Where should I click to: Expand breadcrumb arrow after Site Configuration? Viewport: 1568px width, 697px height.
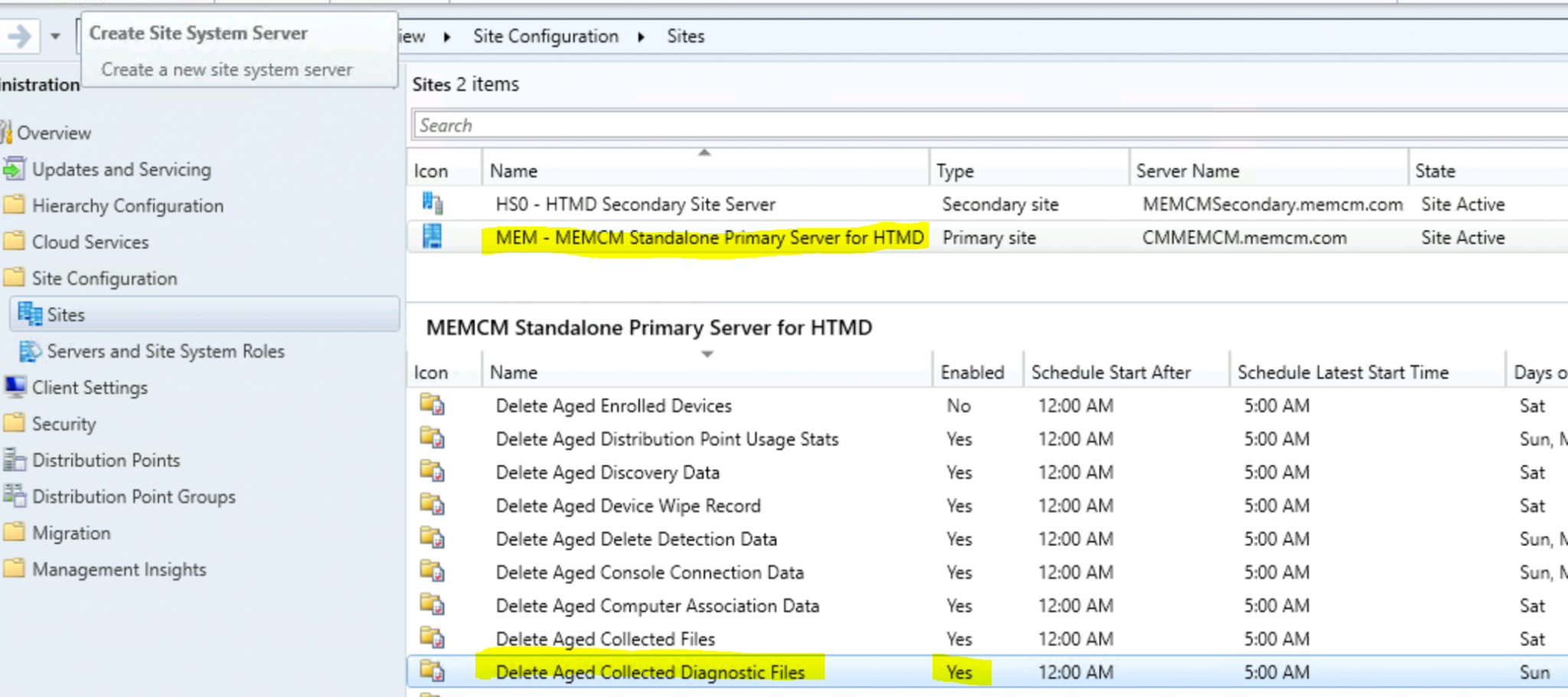pos(642,37)
